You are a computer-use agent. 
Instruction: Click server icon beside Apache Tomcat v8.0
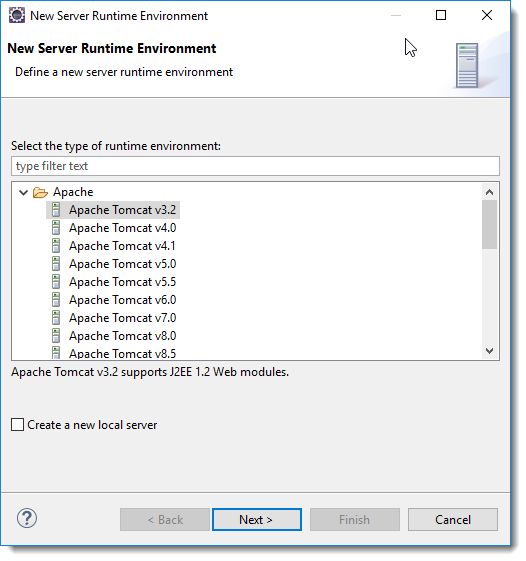pos(56,336)
